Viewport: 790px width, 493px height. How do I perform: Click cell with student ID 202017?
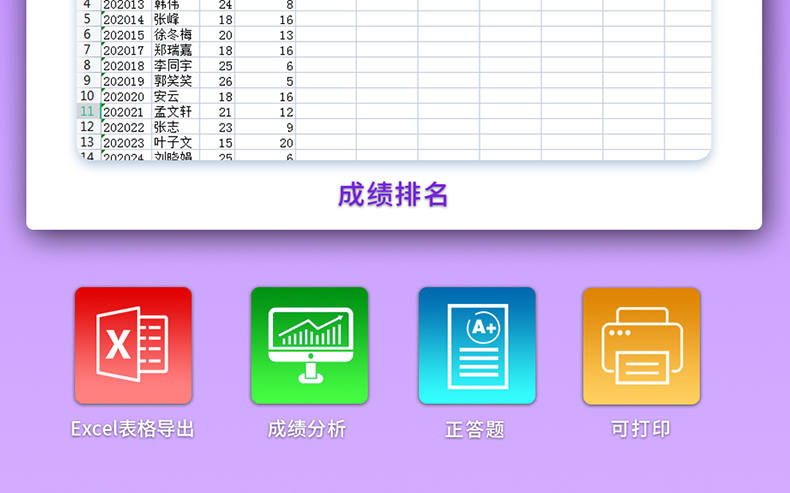click(124, 50)
